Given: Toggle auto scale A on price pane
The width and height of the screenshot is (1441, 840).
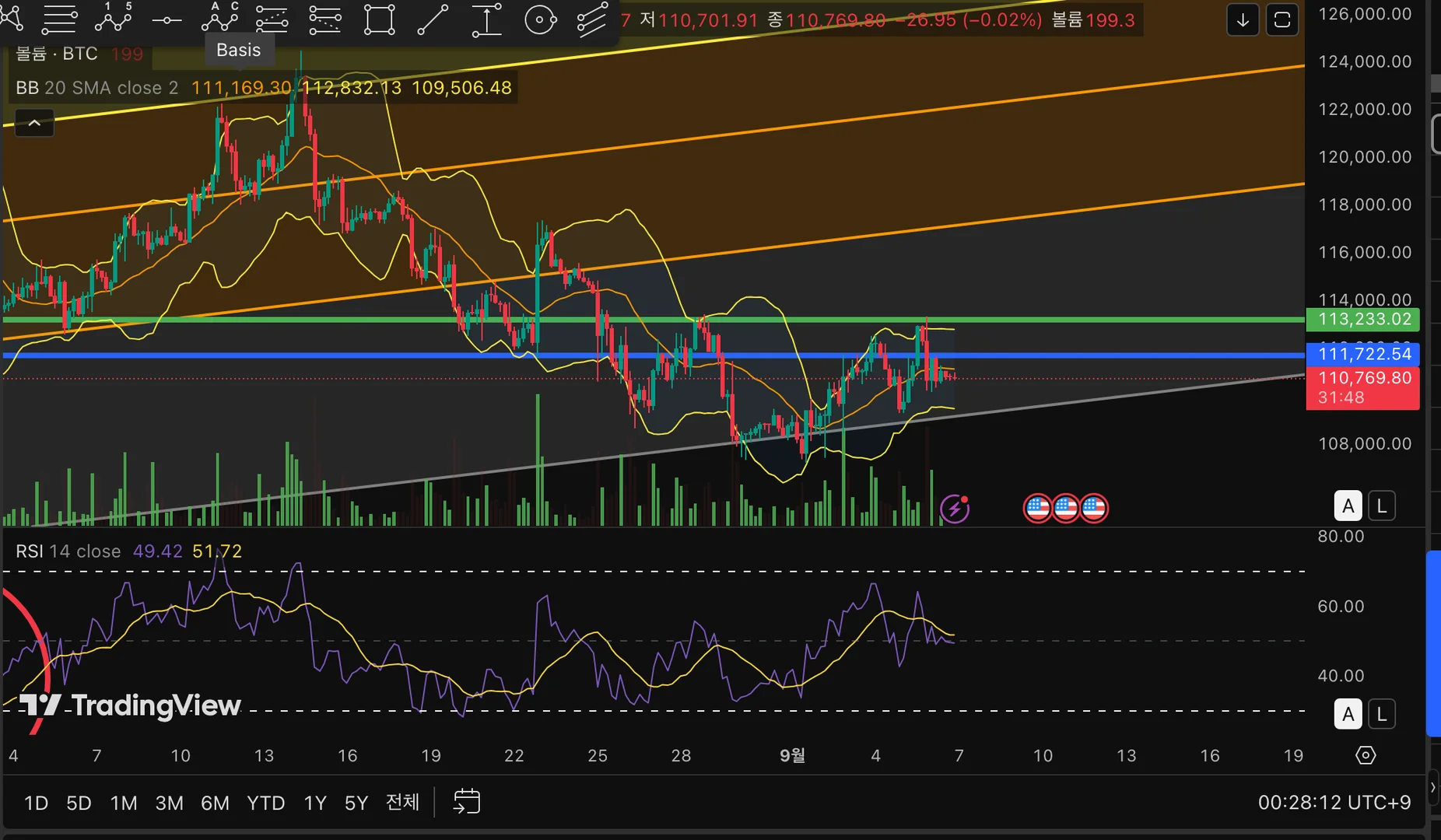Looking at the screenshot, I should tap(1348, 506).
